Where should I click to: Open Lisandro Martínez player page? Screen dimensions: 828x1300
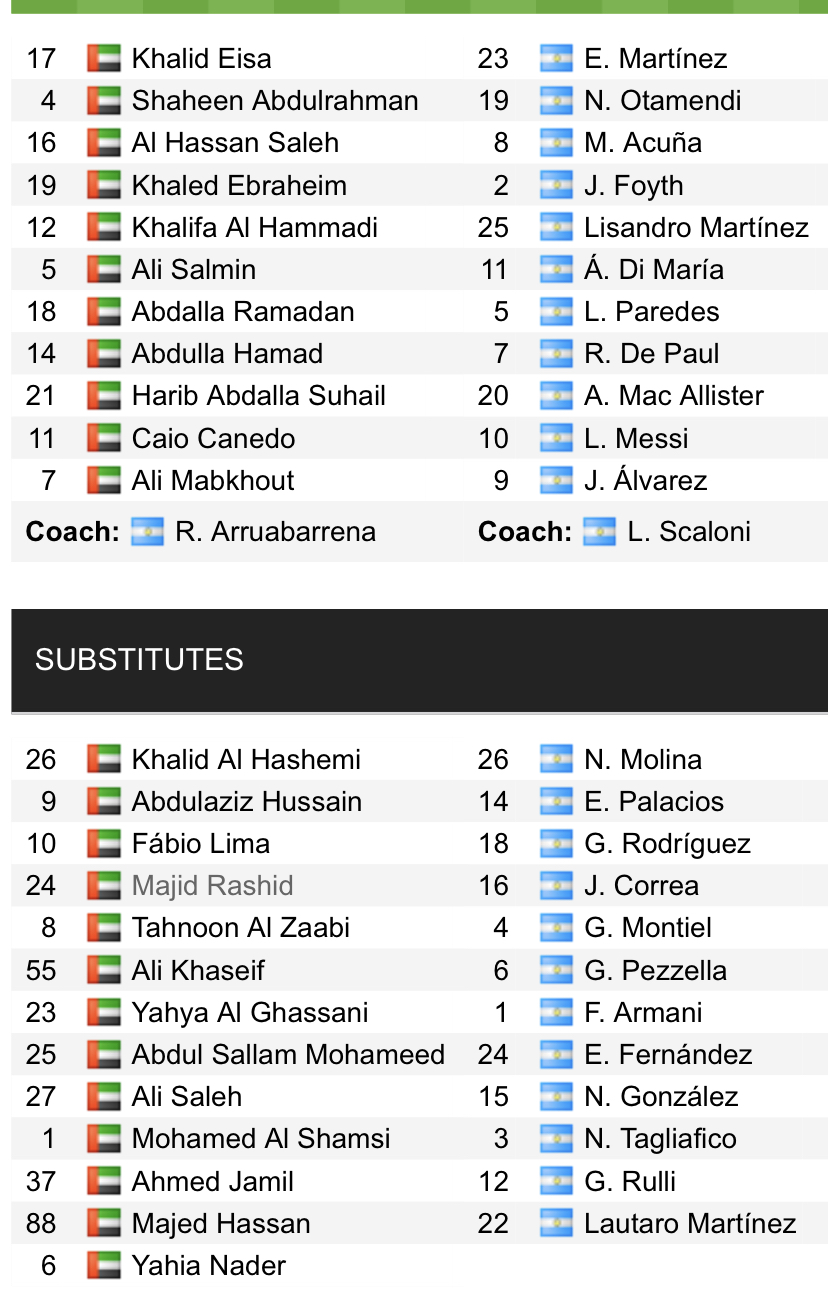[x=696, y=227]
